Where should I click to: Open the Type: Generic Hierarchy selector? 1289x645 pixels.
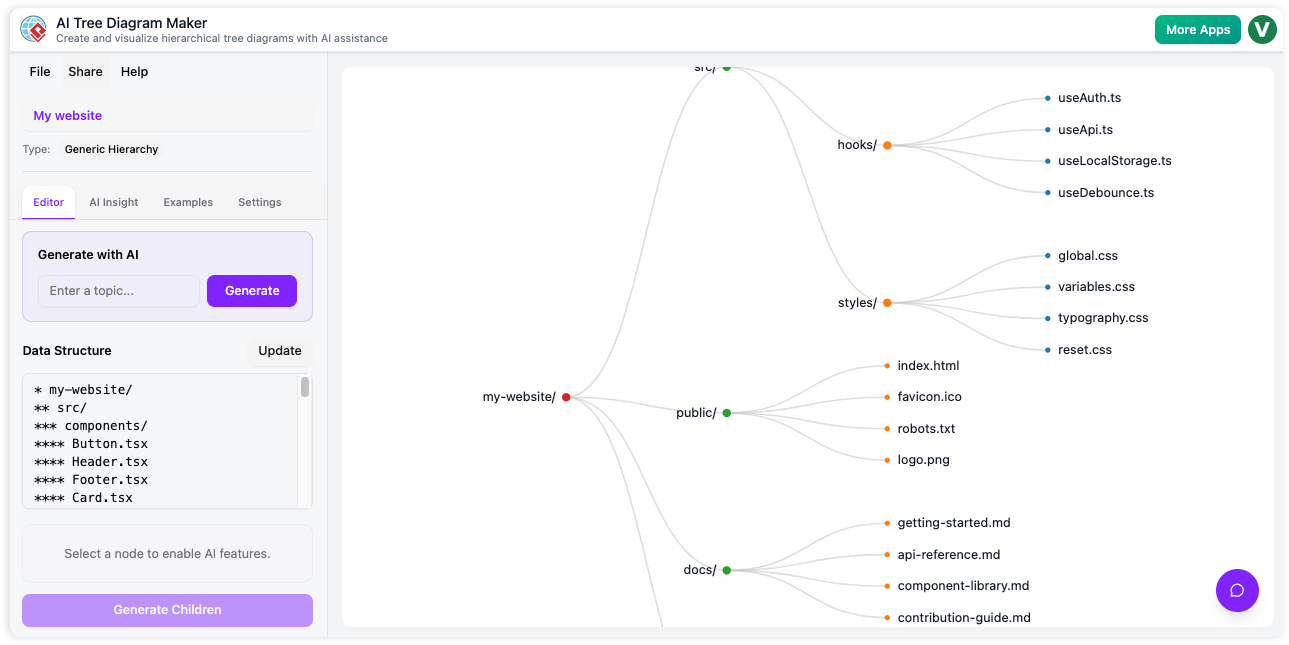111,149
